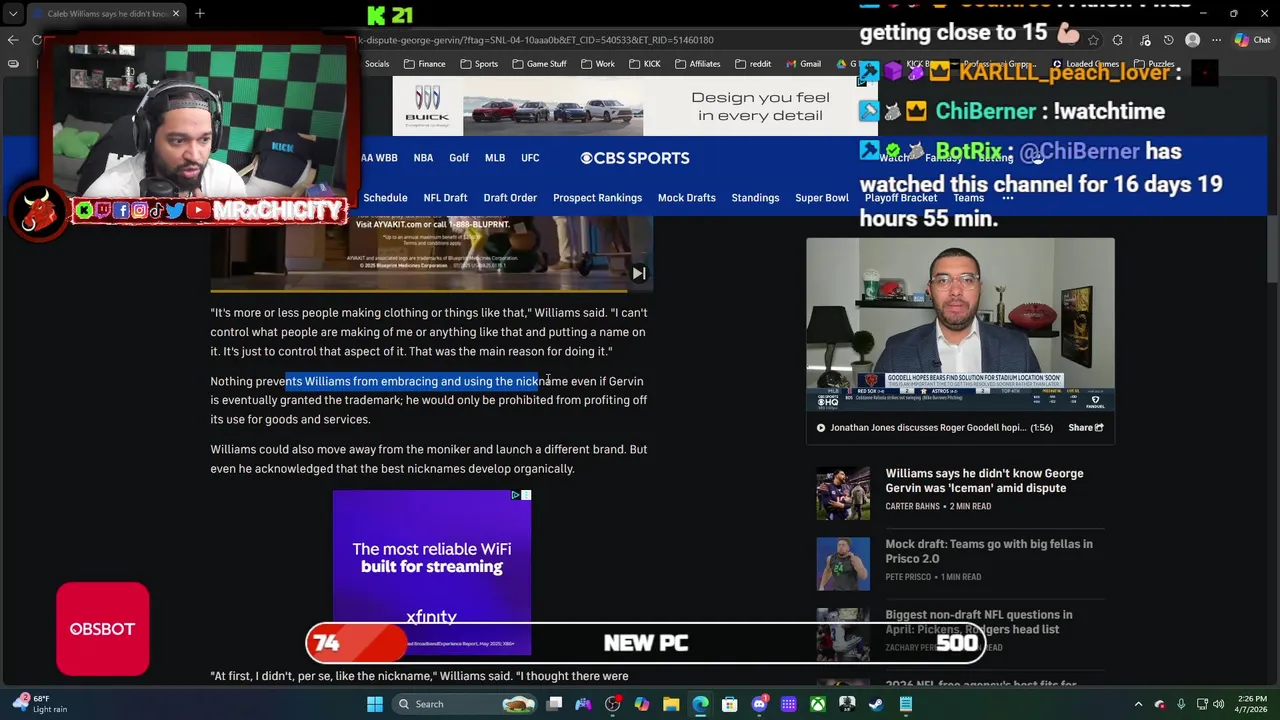This screenshot has width=1280, height=720.
Task: Click the Task View taskbar icon
Action: [555, 704]
